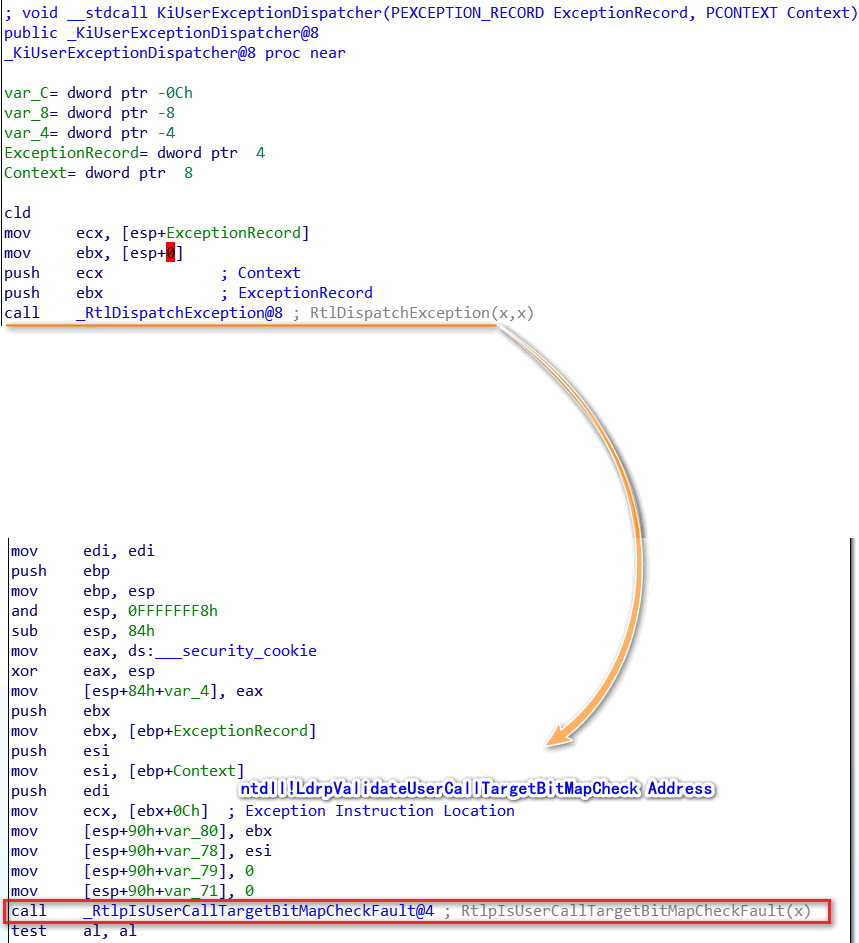Select the 'sub esp, 84h' instruction

(82, 631)
